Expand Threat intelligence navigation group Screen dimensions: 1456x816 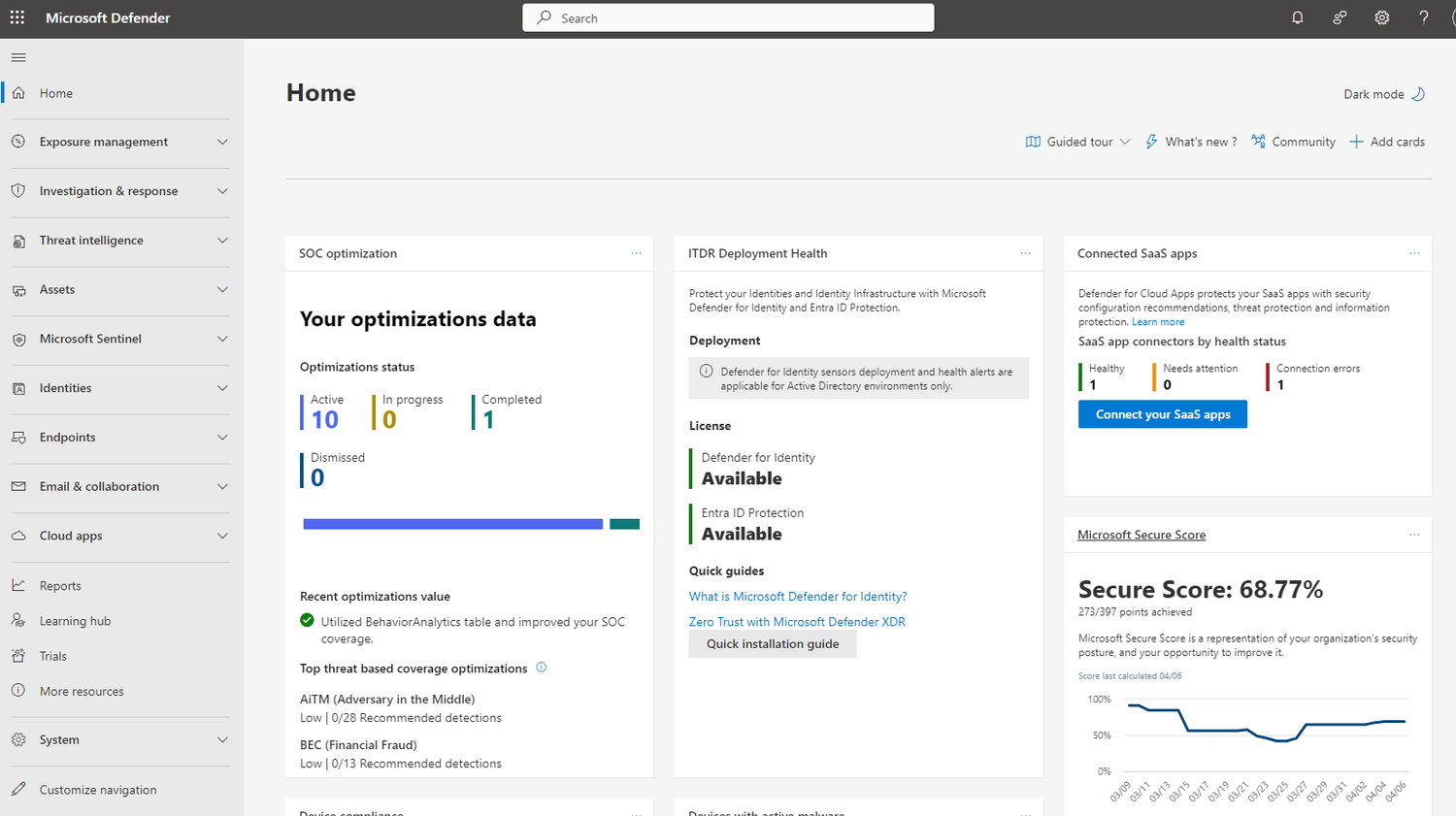pyautogui.click(x=120, y=241)
